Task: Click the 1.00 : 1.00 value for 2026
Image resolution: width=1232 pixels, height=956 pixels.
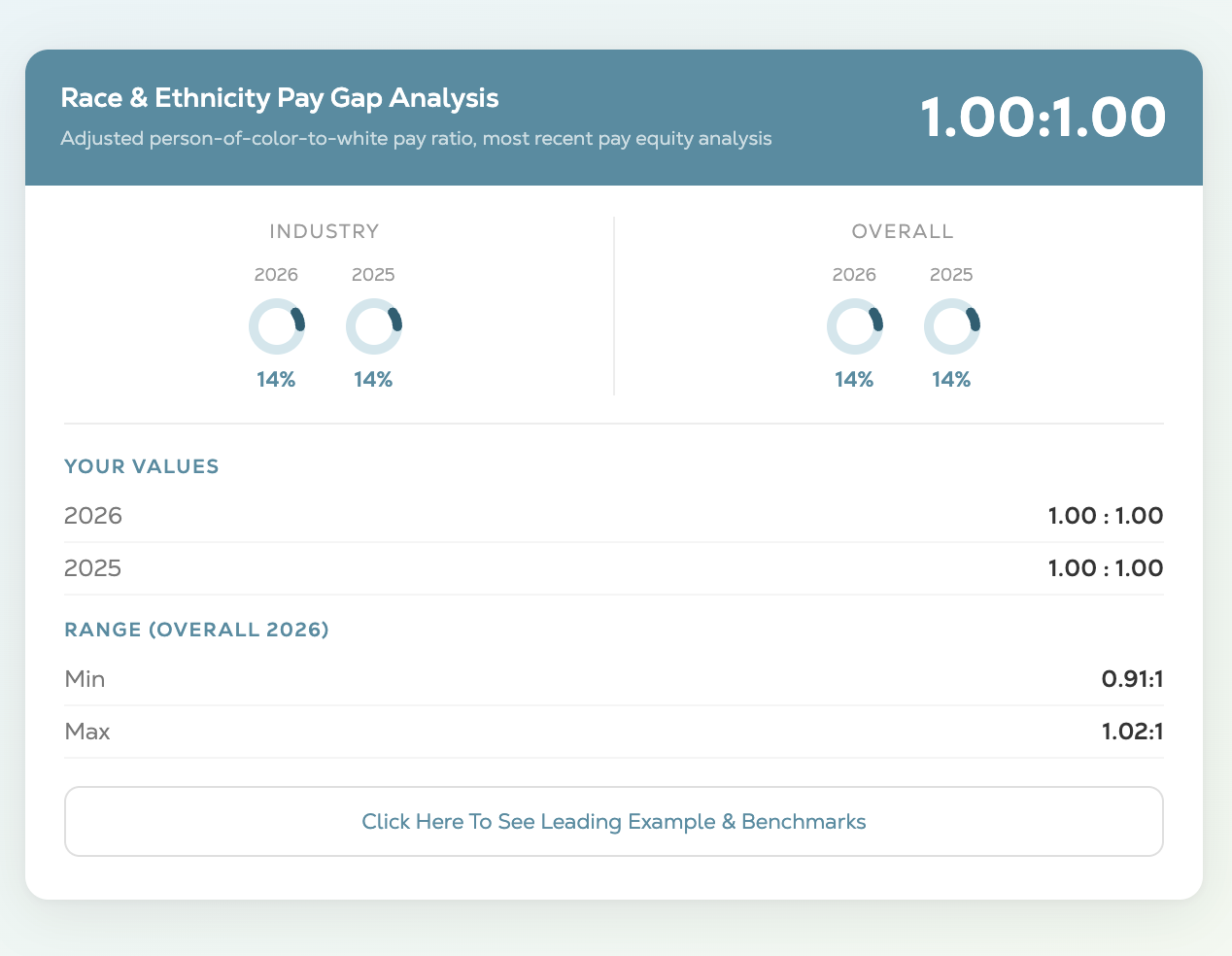Action: tap(1106, 516)
